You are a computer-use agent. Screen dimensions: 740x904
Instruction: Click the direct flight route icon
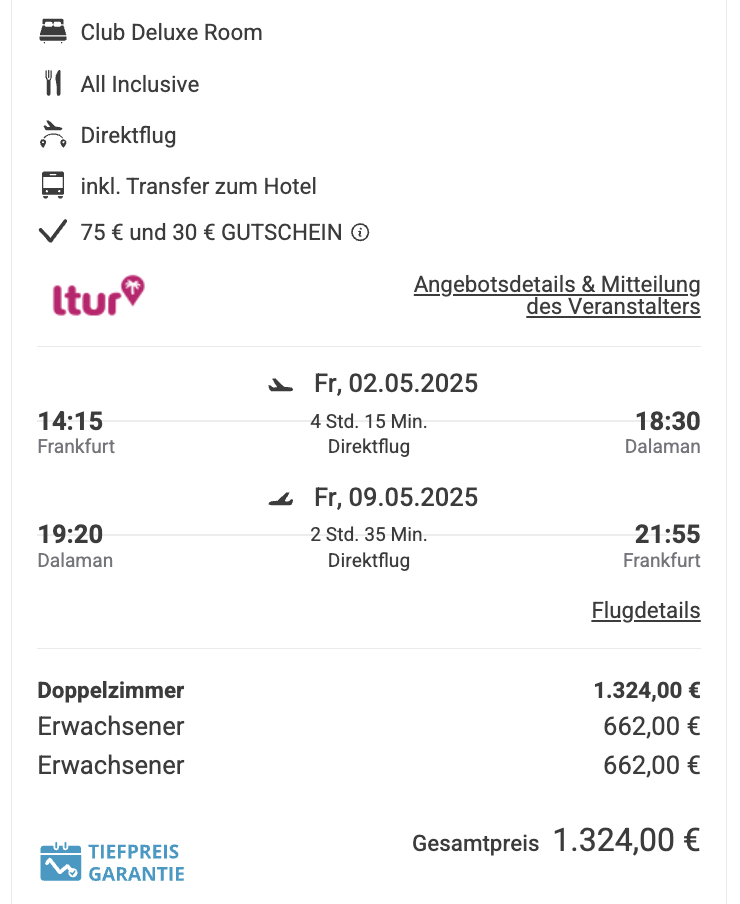coord(52,134)
